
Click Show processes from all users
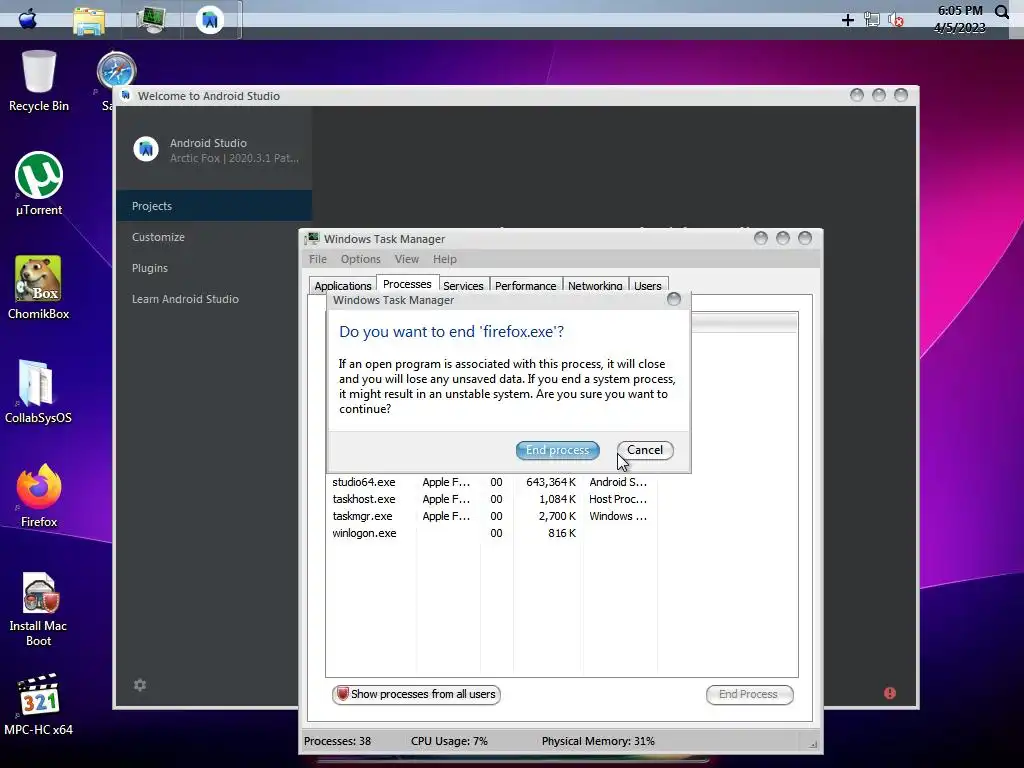click(x=417, y=694)
